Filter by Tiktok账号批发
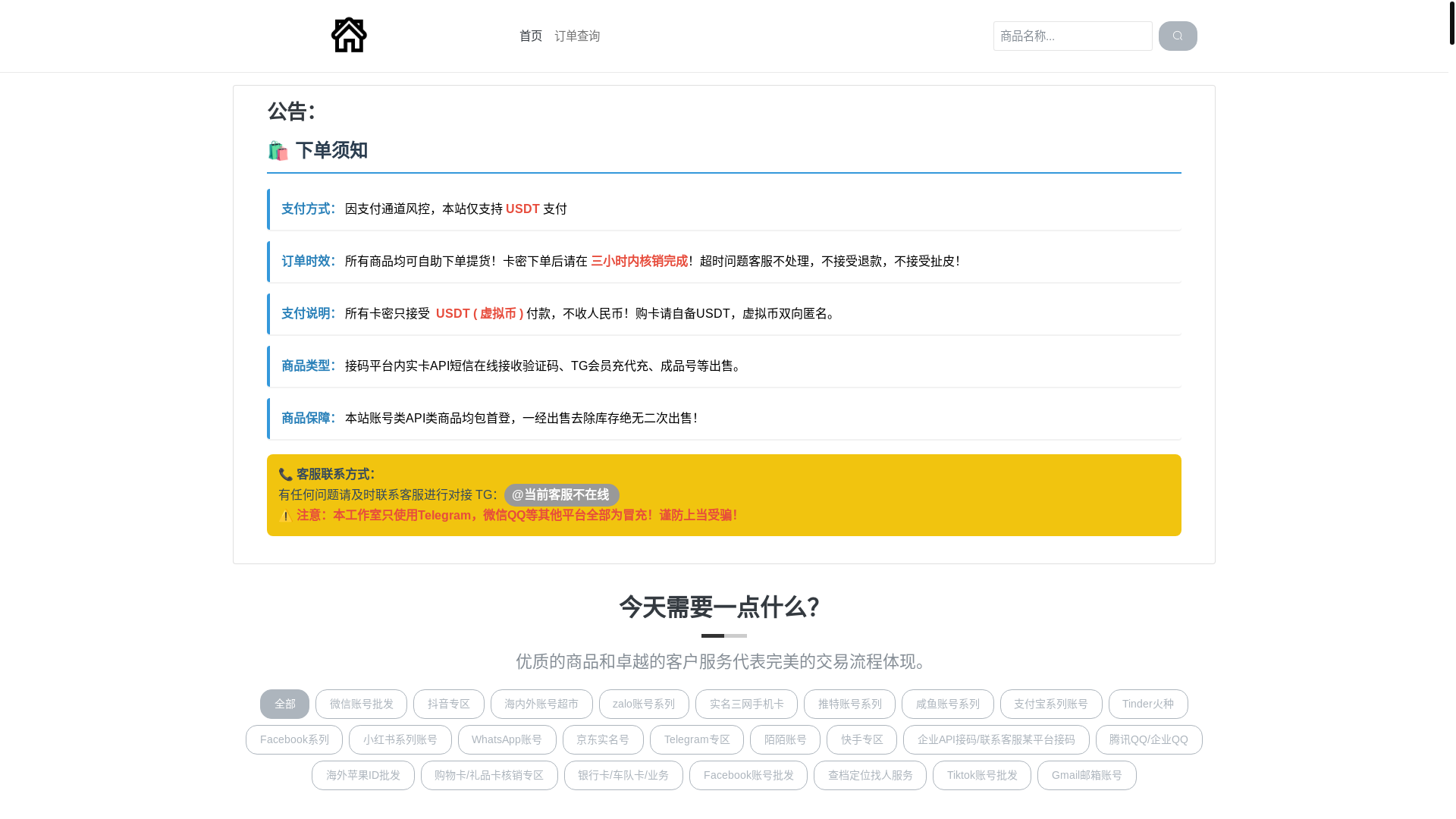Screen dimensions: 1456x819 [x=982, y=775]
